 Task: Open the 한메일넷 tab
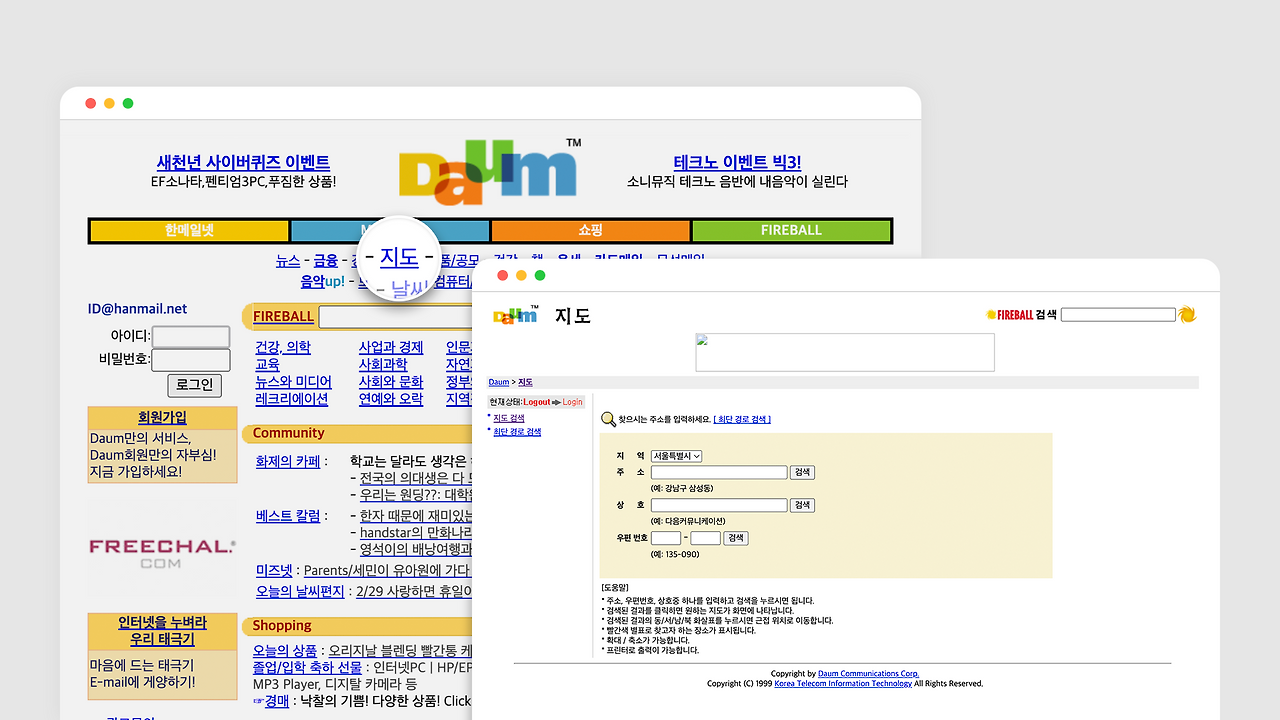(189, 230)
